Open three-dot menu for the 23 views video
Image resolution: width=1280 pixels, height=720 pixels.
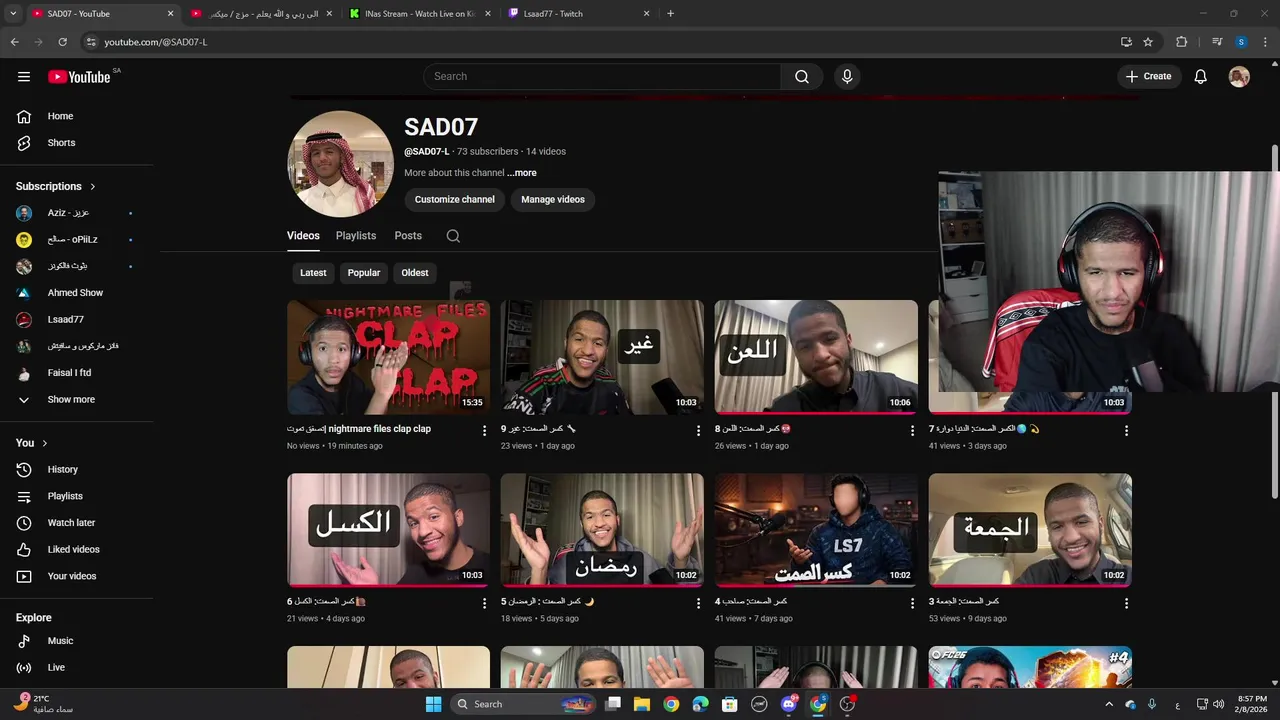coord(698,431)
